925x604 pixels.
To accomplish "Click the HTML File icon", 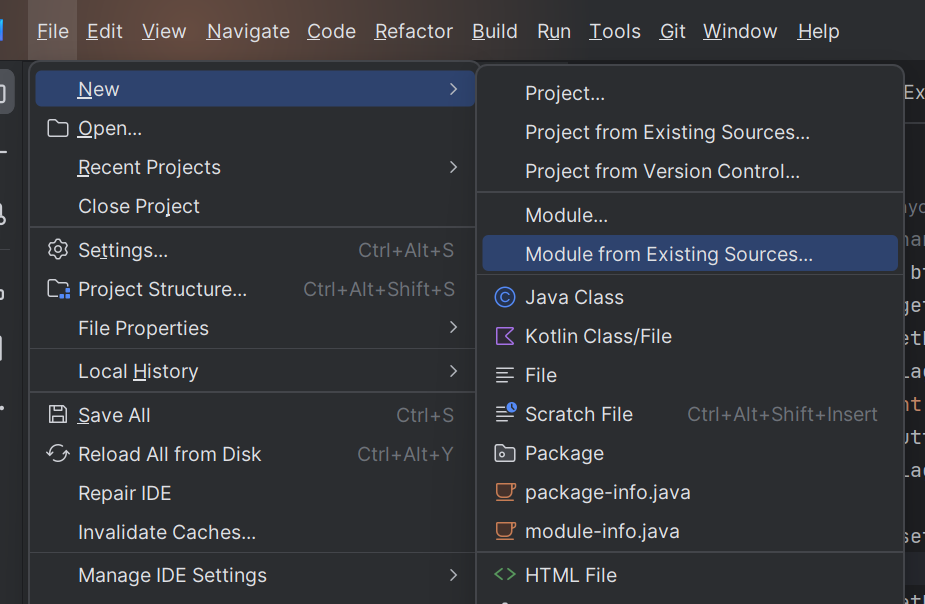I will pyautogui.click(x=505, y=575).
